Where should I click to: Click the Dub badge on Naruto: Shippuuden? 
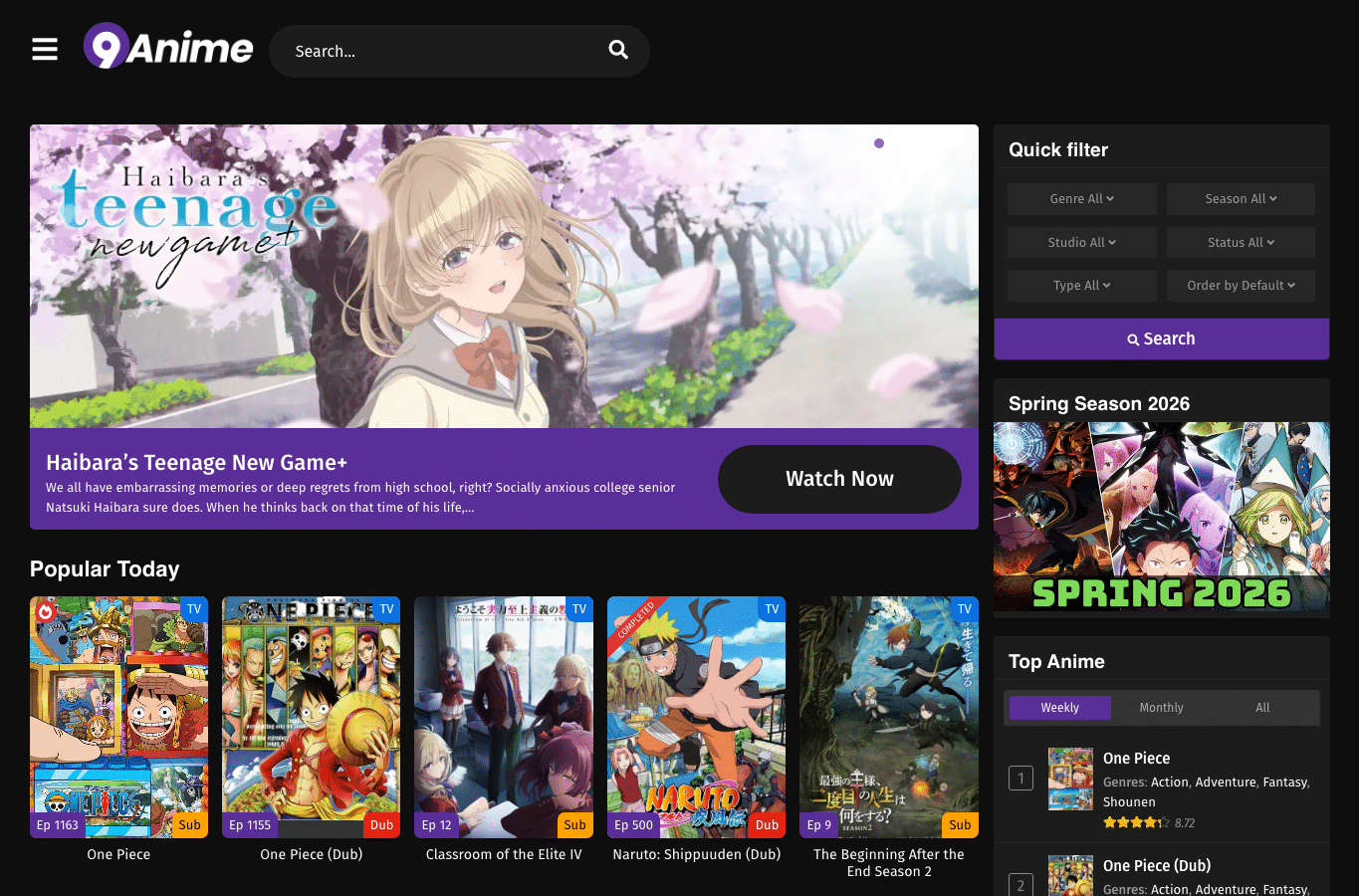tap(767, 824)
